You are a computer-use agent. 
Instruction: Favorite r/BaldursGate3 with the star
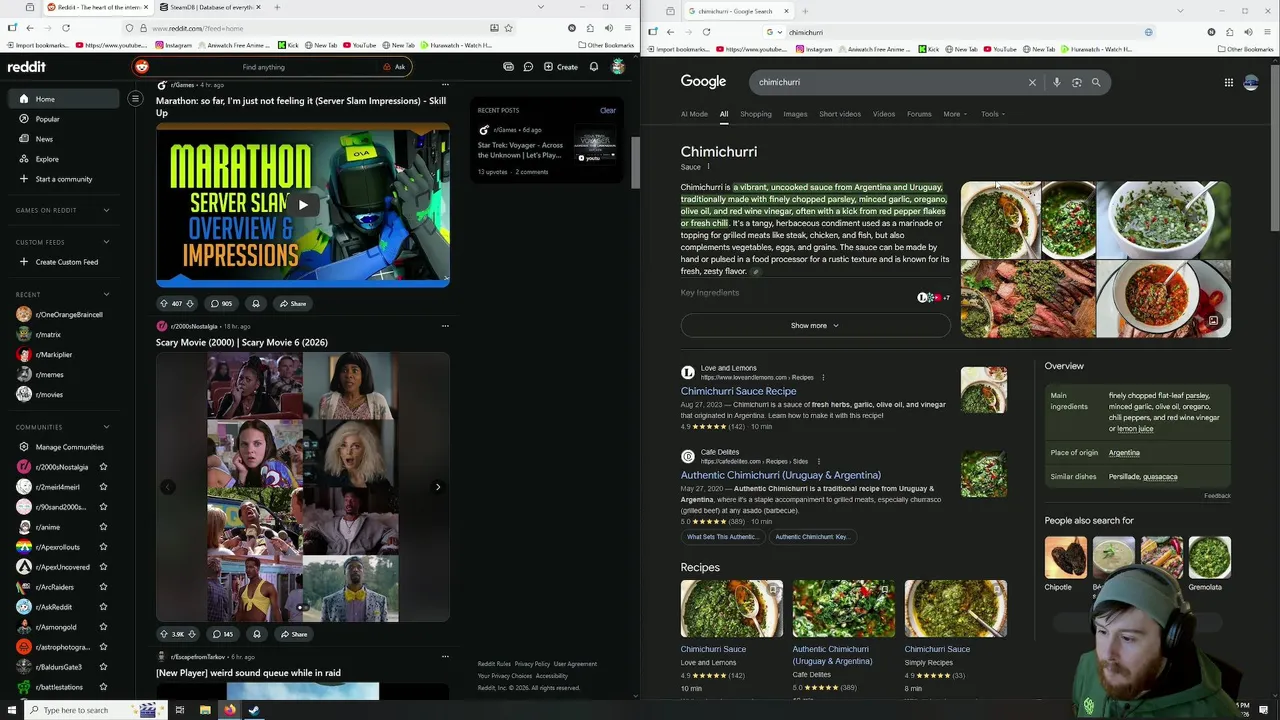coord(103,667)
